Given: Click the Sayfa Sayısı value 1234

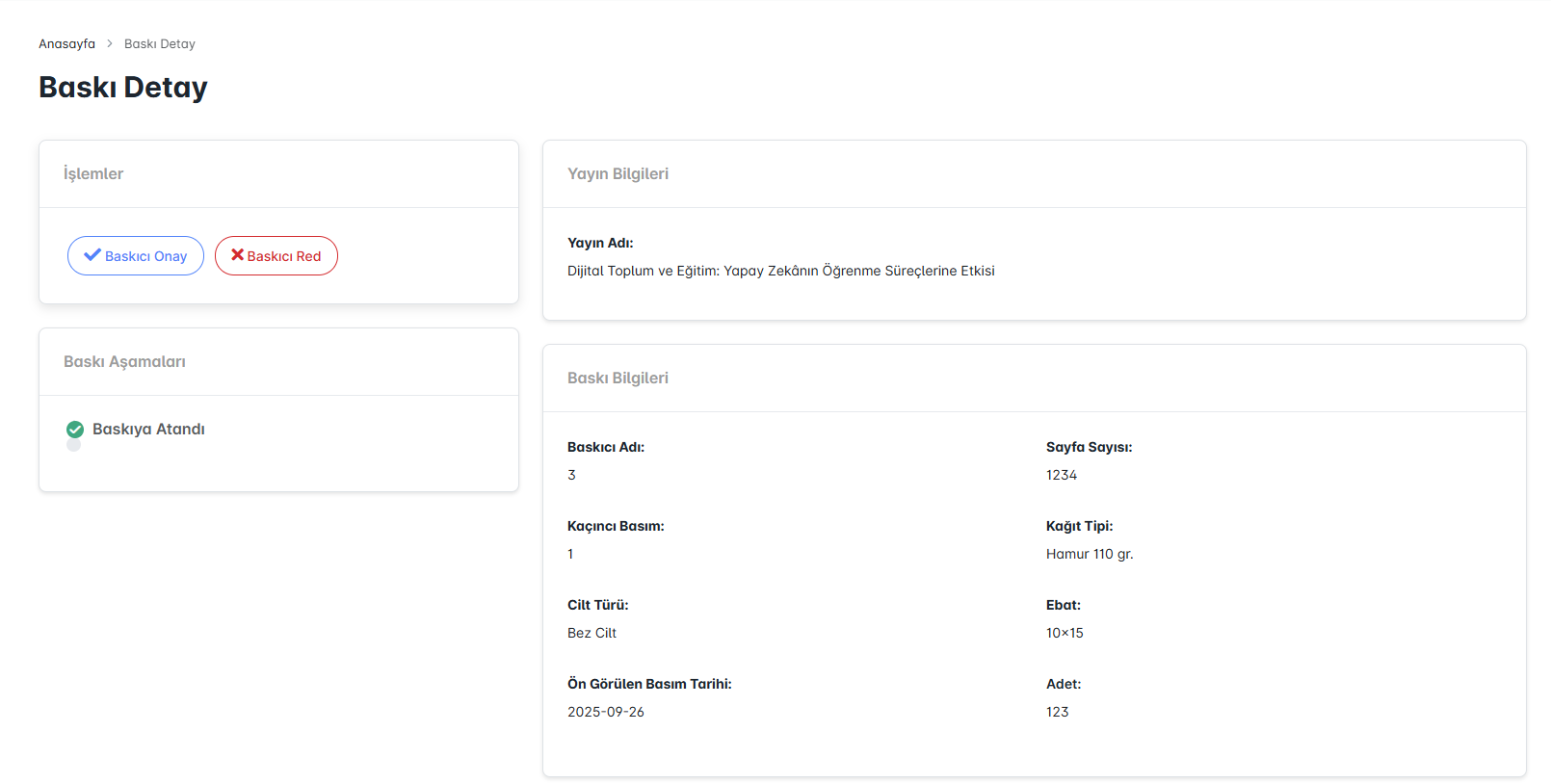Looking at the screenshot, I should click(x=1062, y=475).
